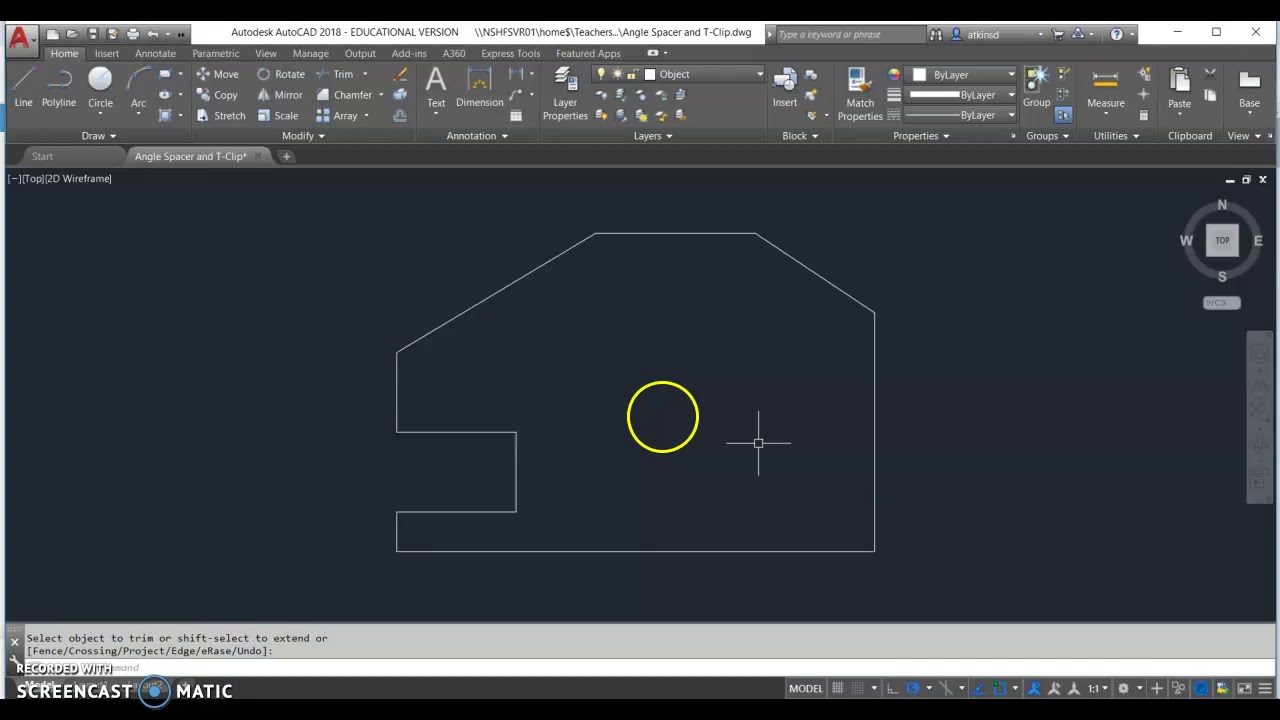Click the Insert block icon

point(785,88)
